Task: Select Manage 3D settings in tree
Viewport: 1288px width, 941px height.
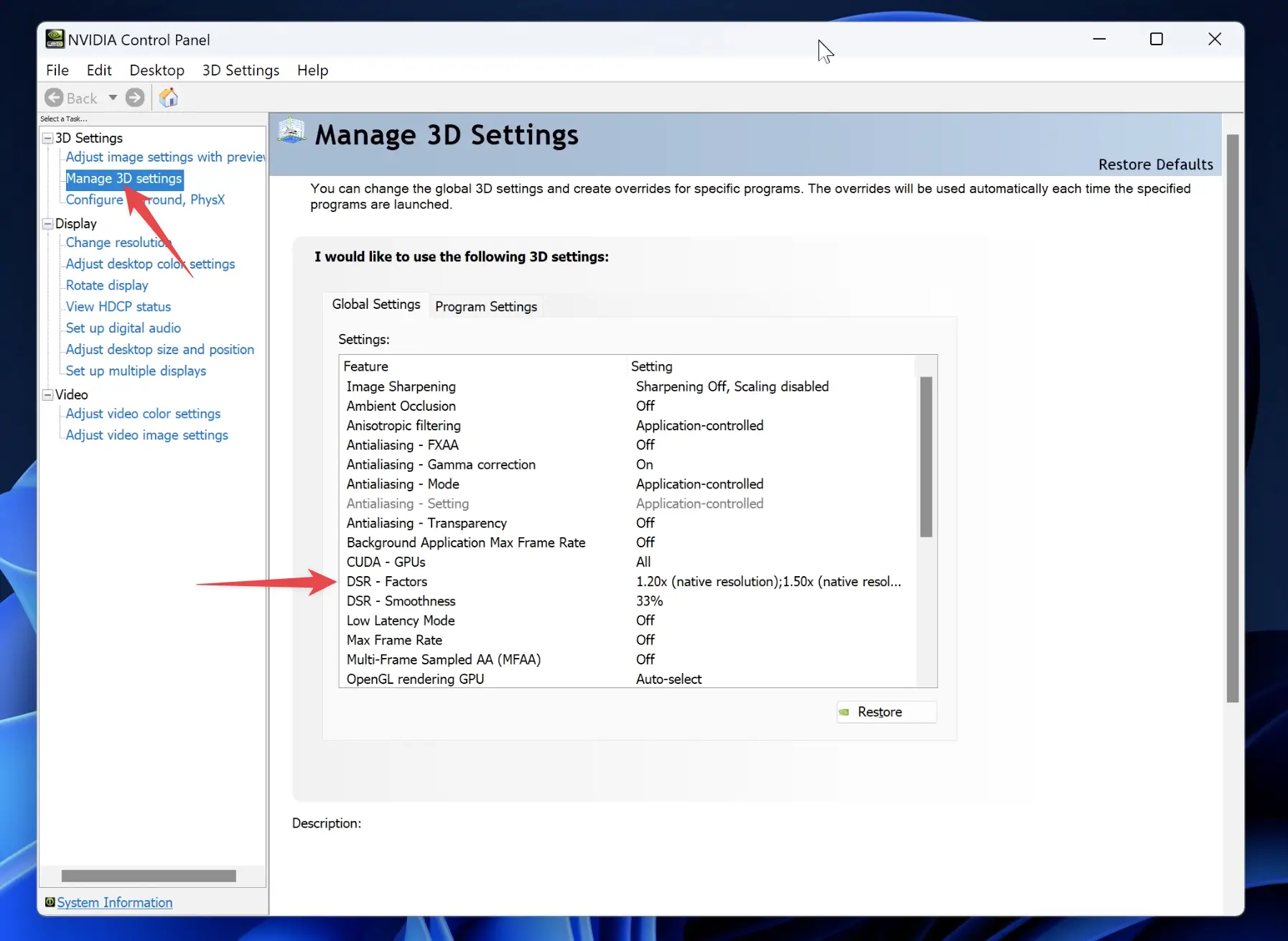Action: point(124,178)
